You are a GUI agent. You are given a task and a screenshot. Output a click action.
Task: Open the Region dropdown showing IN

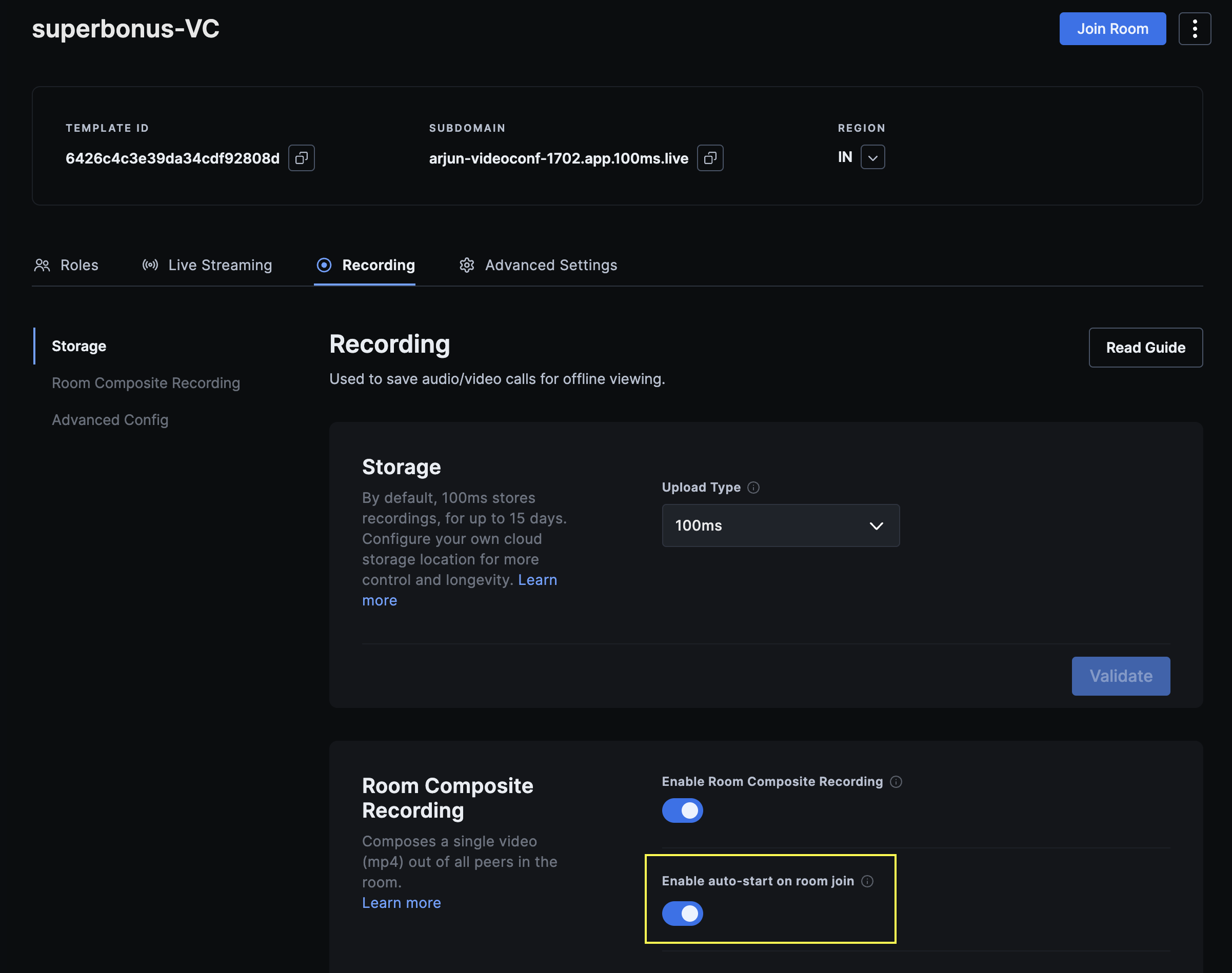873,157
